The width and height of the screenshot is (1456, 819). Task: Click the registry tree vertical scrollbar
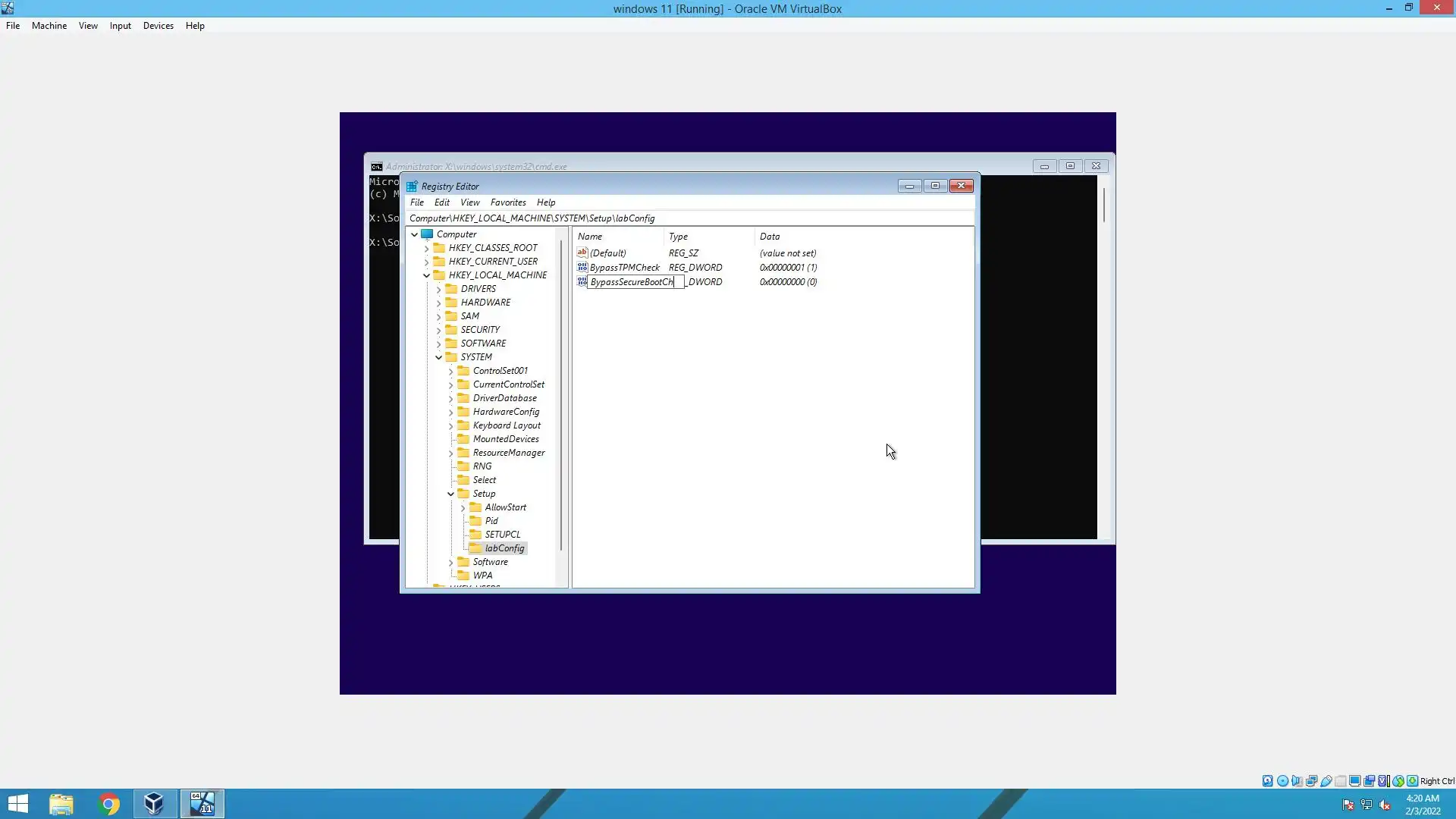click(x=561, y=394)
